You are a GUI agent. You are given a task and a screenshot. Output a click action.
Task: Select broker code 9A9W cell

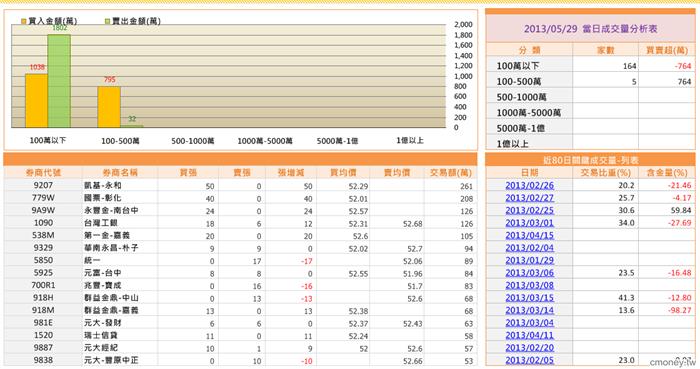pyautogui.click(x=43, y=210)
